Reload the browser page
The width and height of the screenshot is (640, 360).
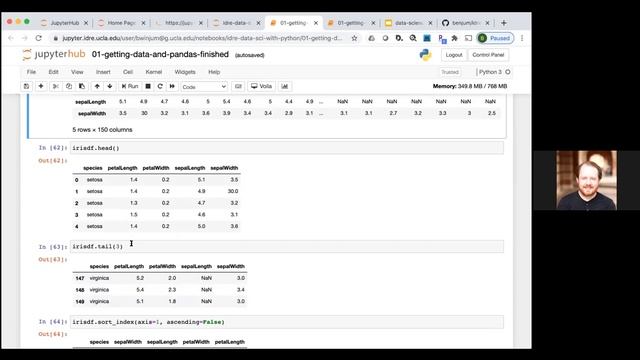tap(38, 38)
